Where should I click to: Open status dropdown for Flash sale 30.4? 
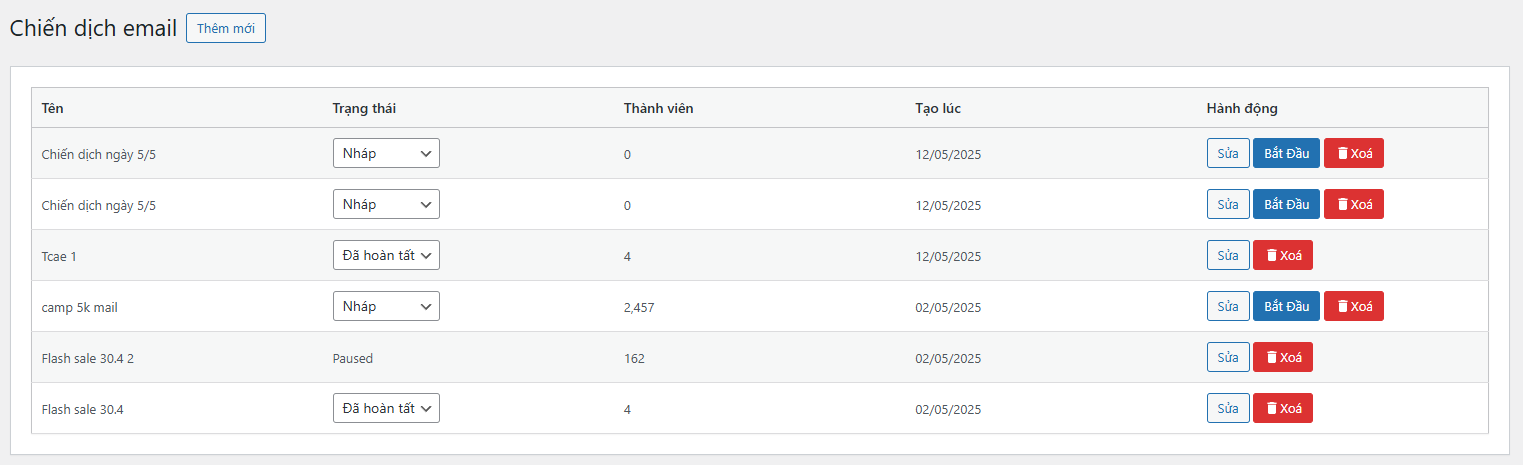(386, 408)
